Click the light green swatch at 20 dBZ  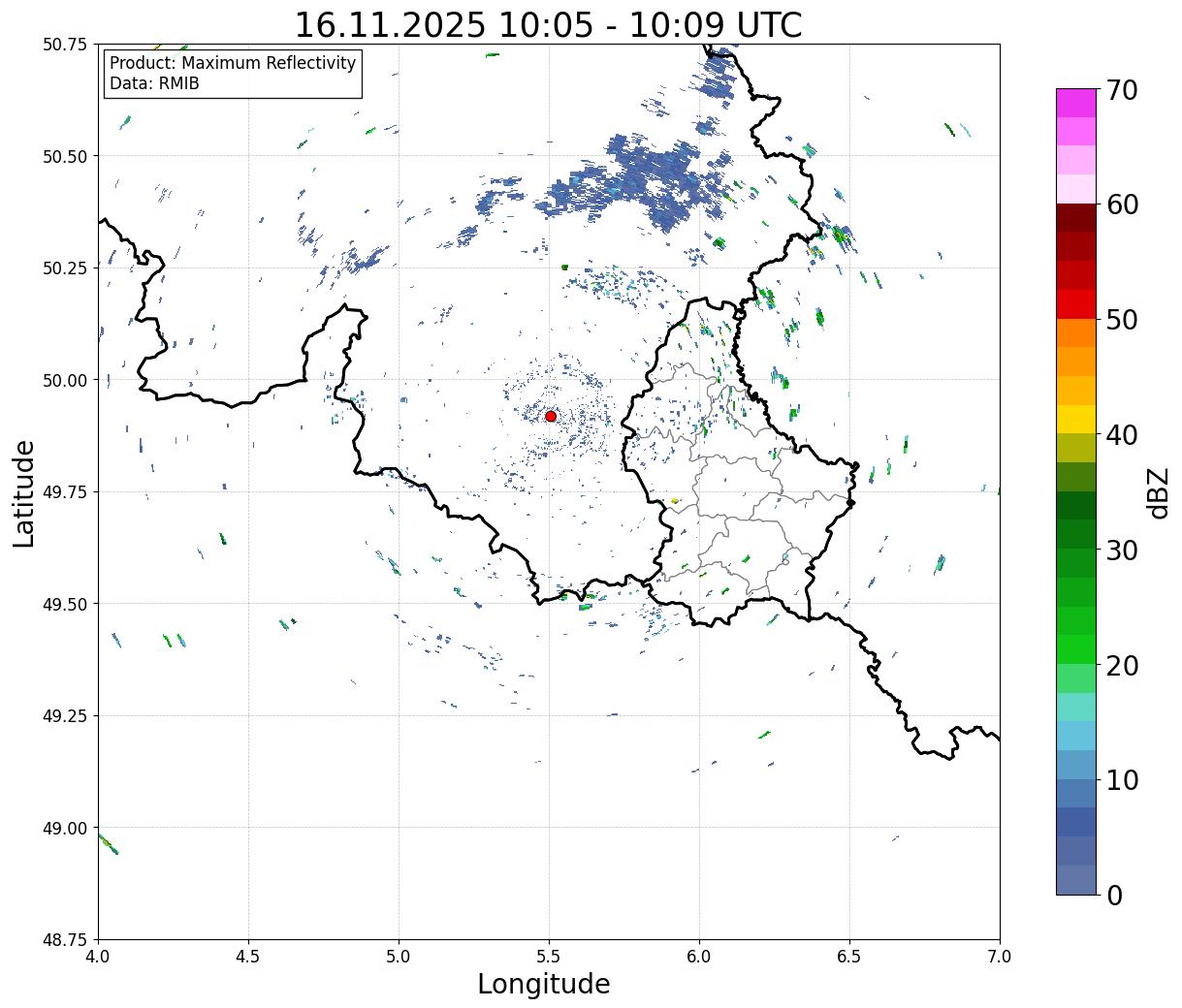tap(1076, 678)
